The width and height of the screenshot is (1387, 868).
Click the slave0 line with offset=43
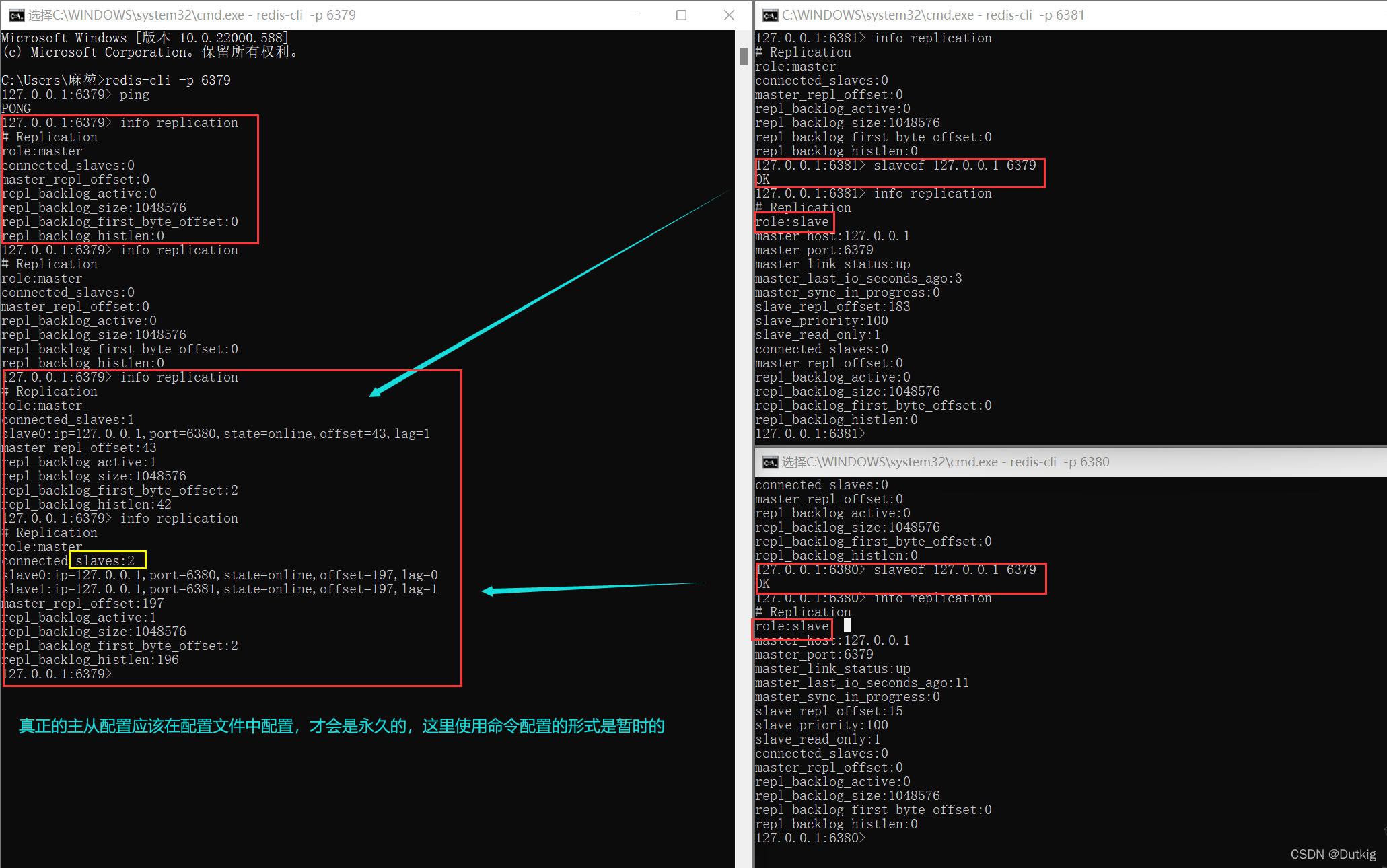click(216, 434)
